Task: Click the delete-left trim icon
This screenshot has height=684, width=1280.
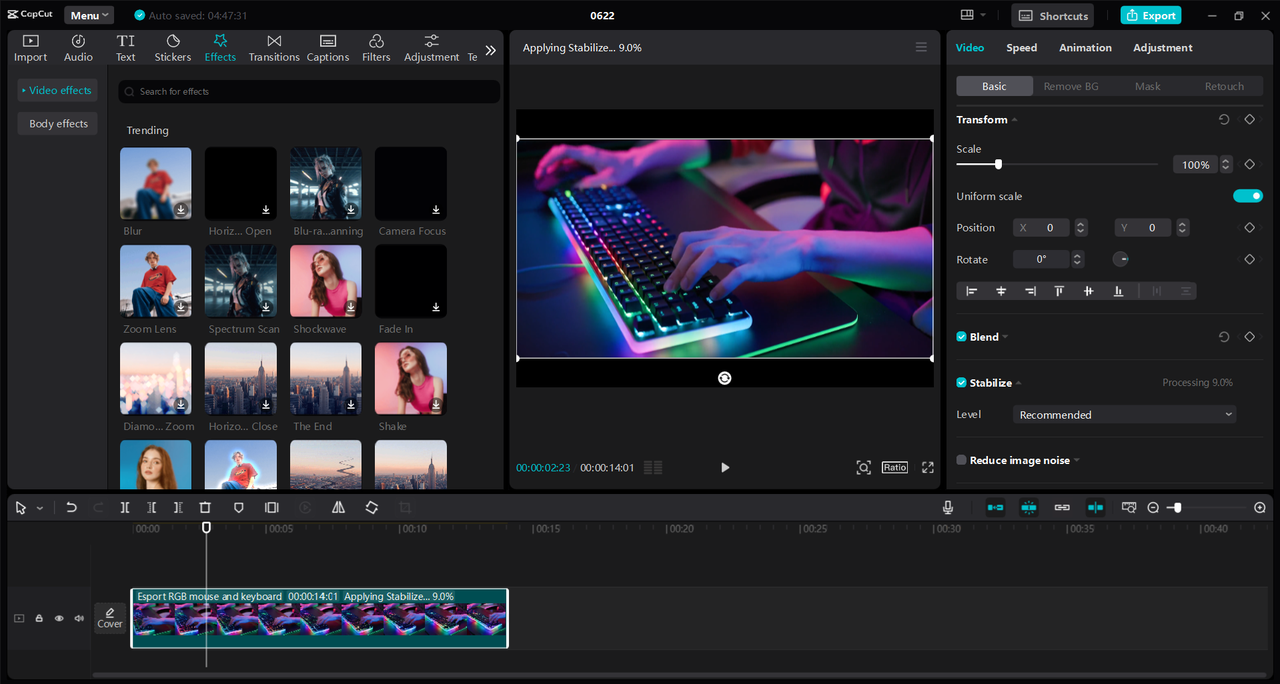Action: (152, 508)
